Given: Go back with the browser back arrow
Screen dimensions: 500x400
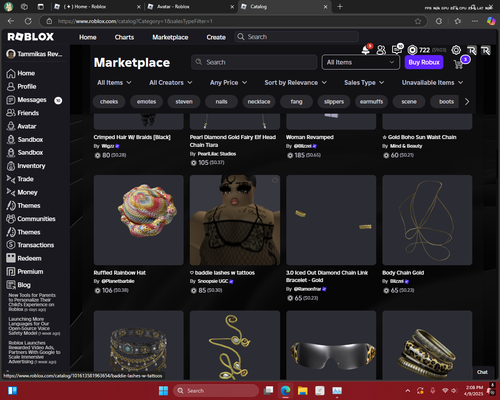Looking at the screenshot, I should (x=11, y=21).
